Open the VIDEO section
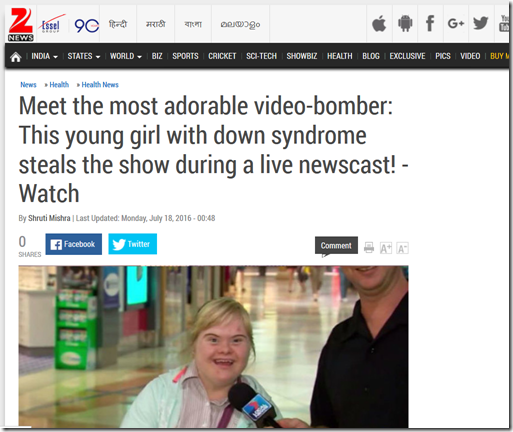This screenshot has width=513, height=432. pos(470,56)
